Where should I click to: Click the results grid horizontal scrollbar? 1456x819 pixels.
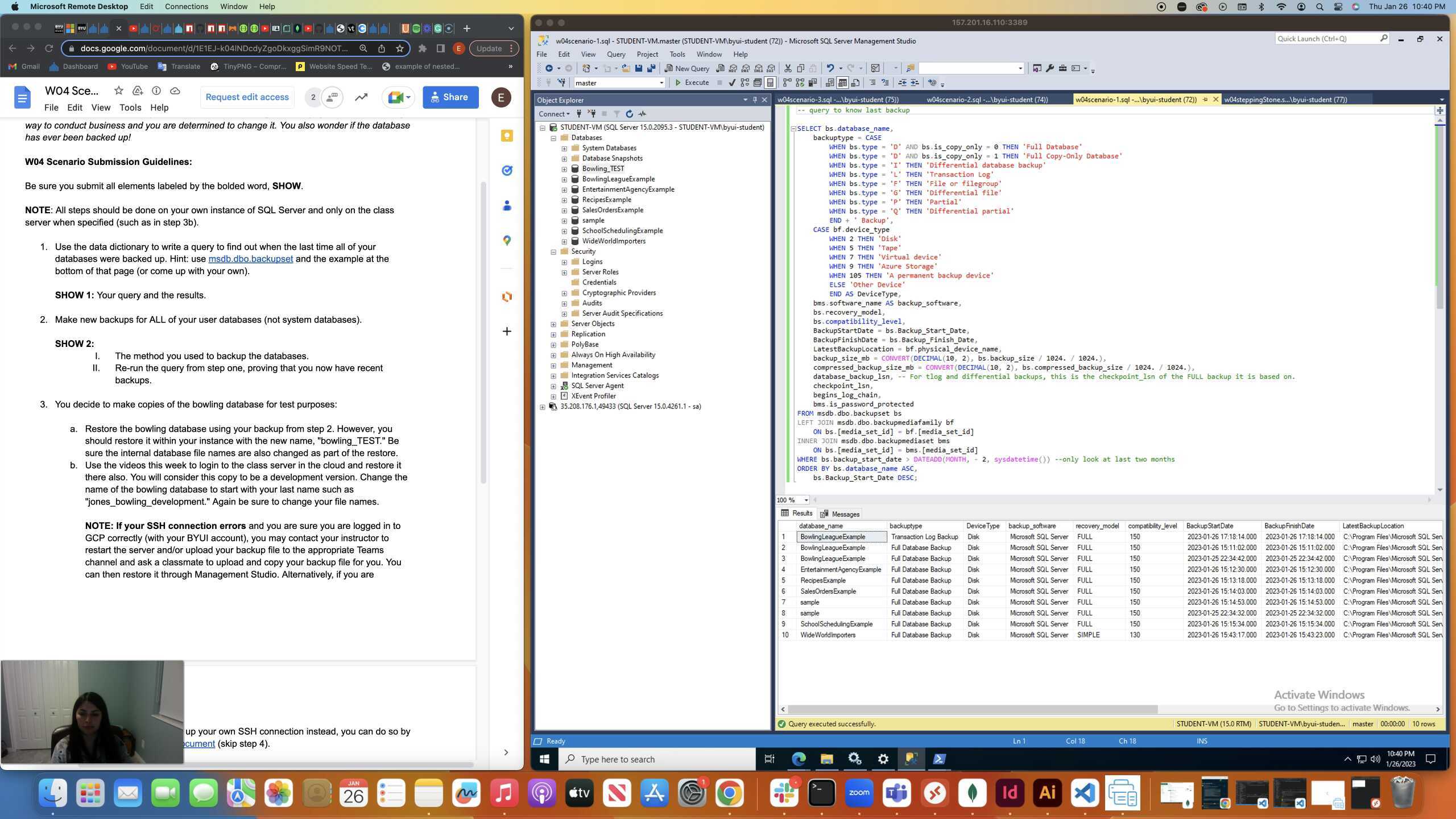(x=973, y=709)
